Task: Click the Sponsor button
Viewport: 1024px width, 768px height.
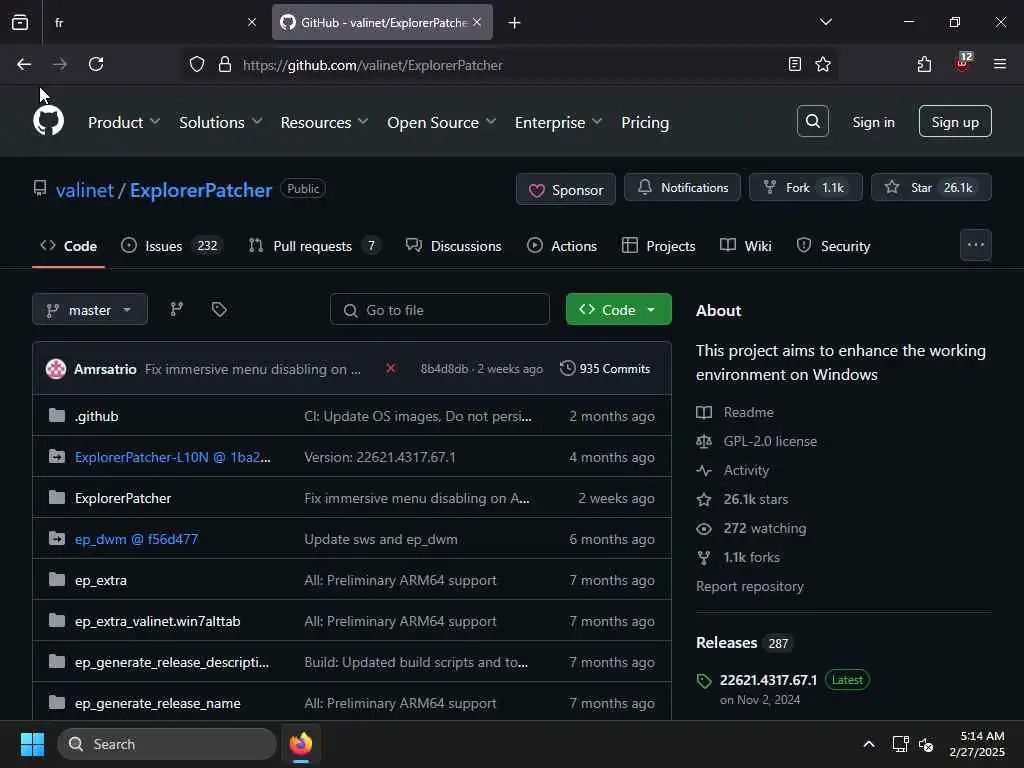Action: pyautogui.click(x=566, y=189)
